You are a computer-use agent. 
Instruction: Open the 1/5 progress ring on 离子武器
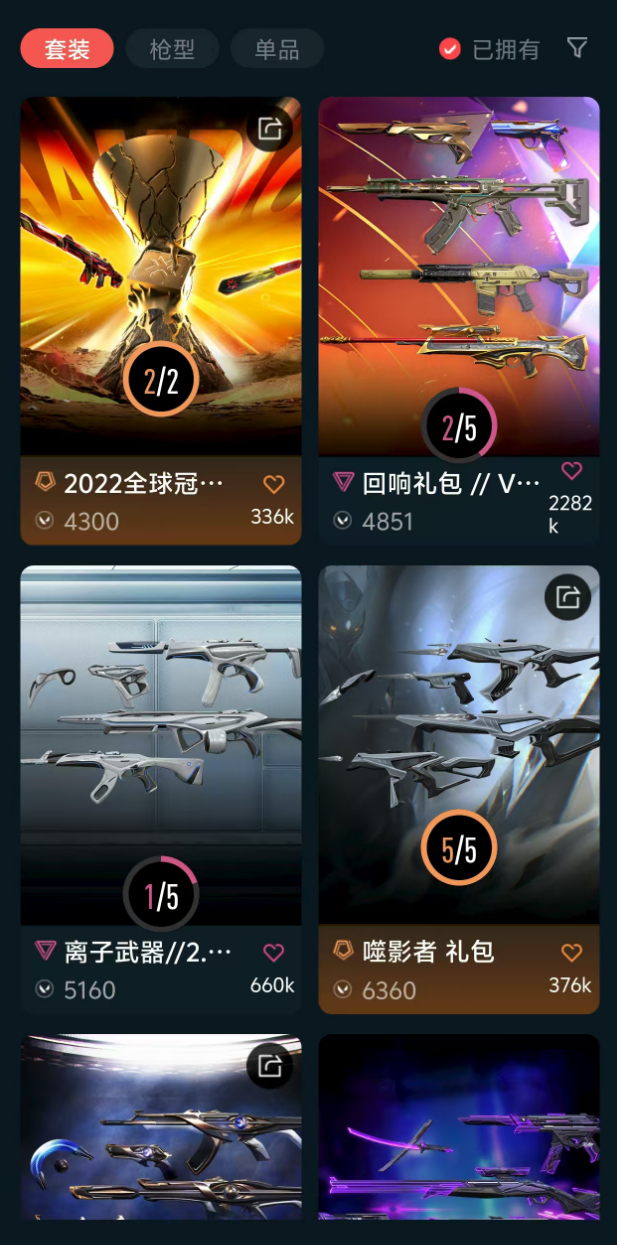coord(161,895)
